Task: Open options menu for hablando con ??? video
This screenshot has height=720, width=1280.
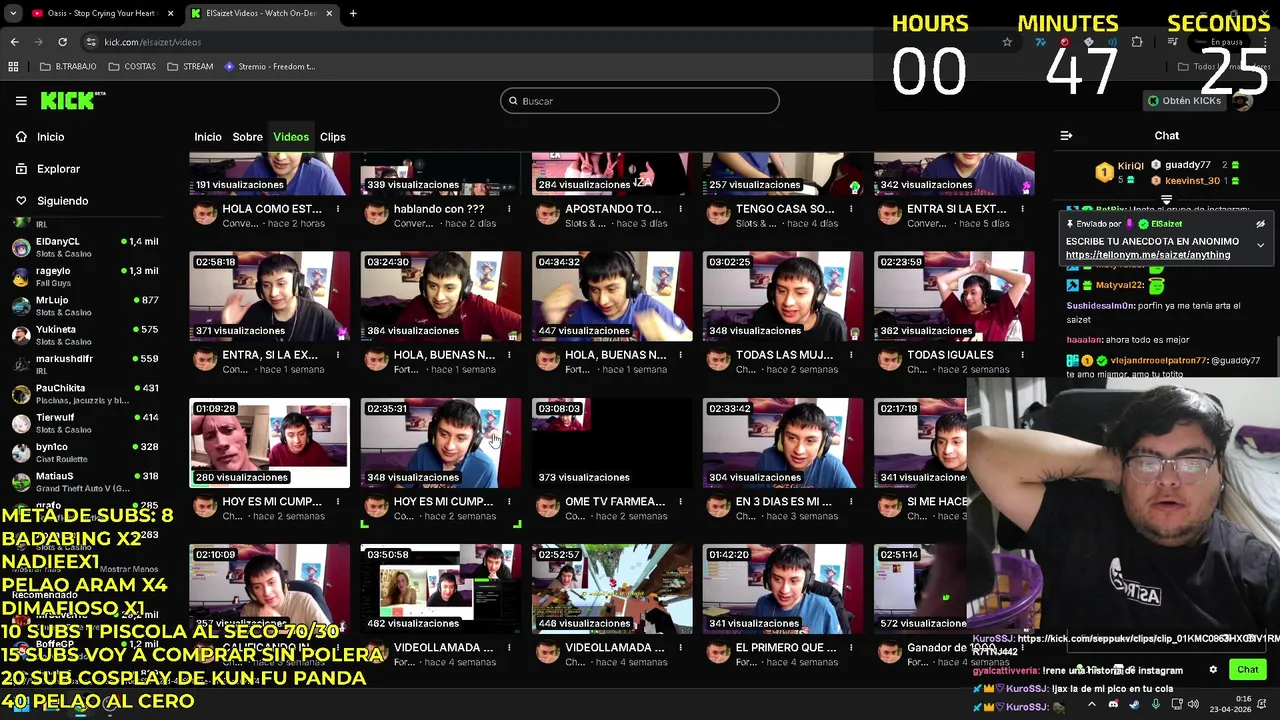Action: (509, 209)
